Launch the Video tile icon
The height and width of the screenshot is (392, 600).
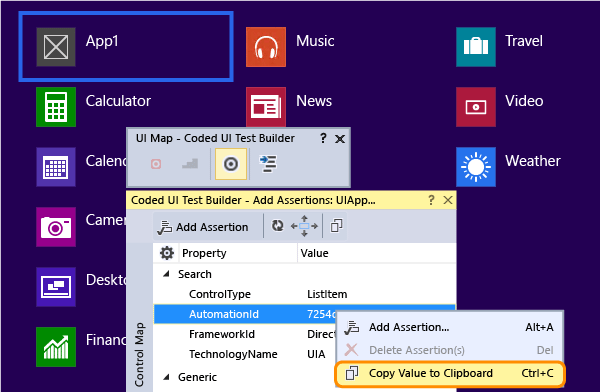pyautogui.click(x=476, y=107)
